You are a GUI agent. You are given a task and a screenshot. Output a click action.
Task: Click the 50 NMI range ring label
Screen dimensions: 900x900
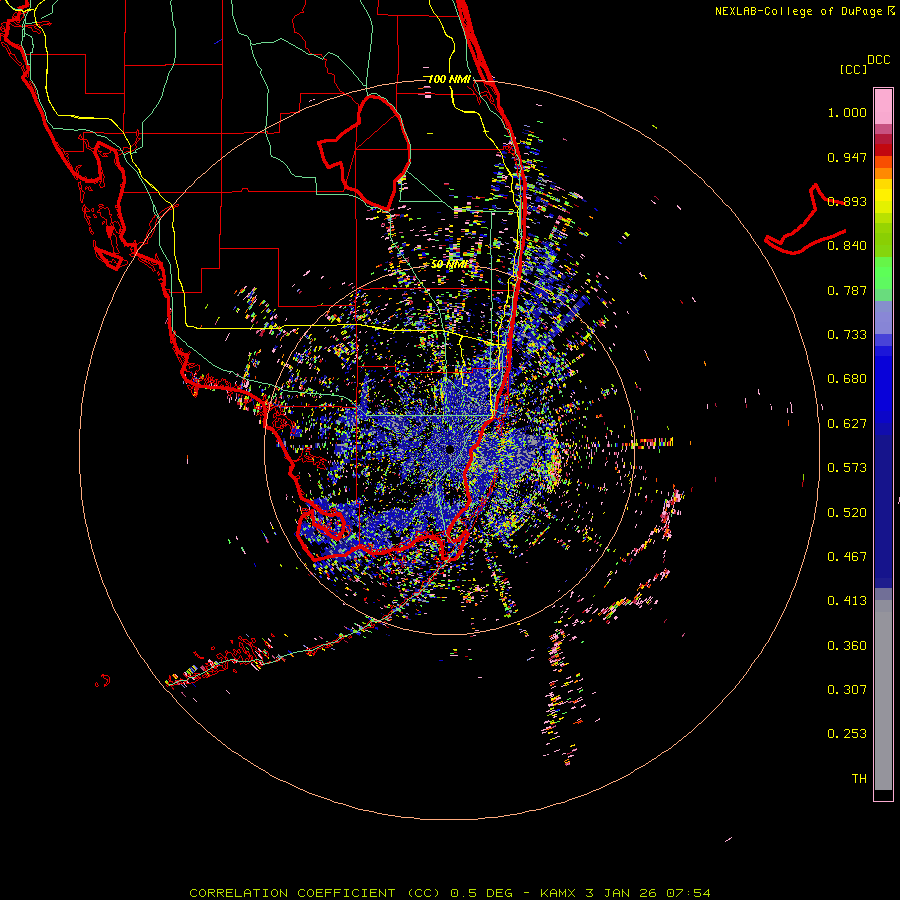point(449,265)
